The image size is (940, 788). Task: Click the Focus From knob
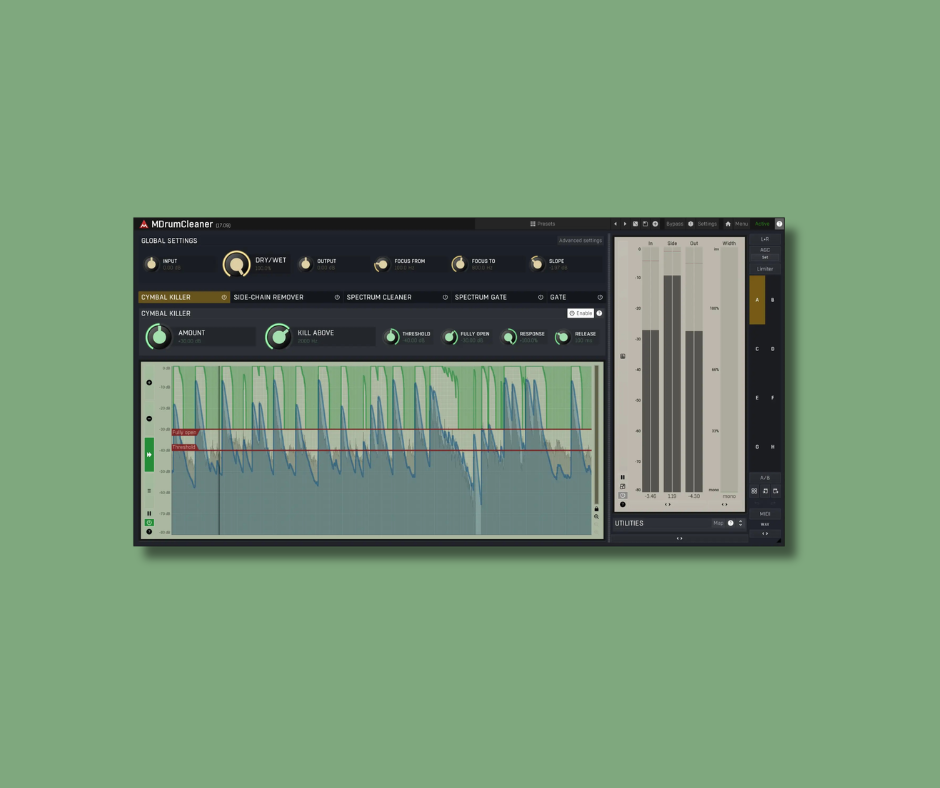pyautogui.click(x=381, y=264)
